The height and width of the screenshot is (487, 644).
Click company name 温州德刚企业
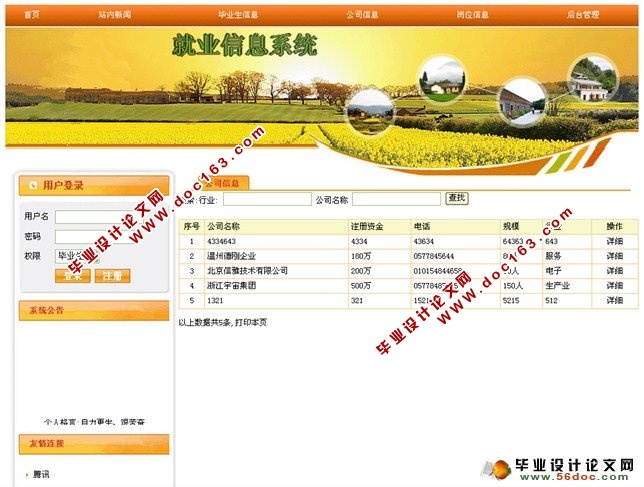[x=231, y=256]
